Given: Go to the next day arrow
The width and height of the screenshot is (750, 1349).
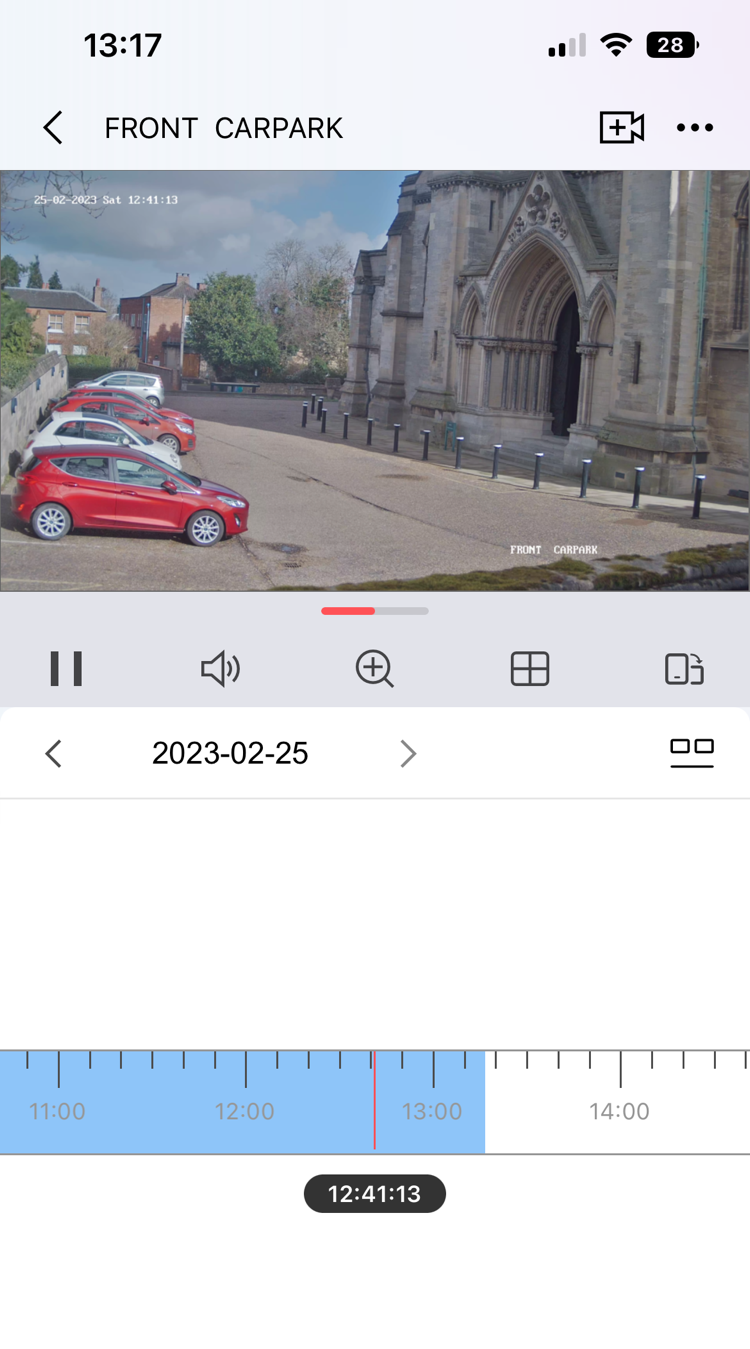Looking at the screenshot, I should [407, 753].
